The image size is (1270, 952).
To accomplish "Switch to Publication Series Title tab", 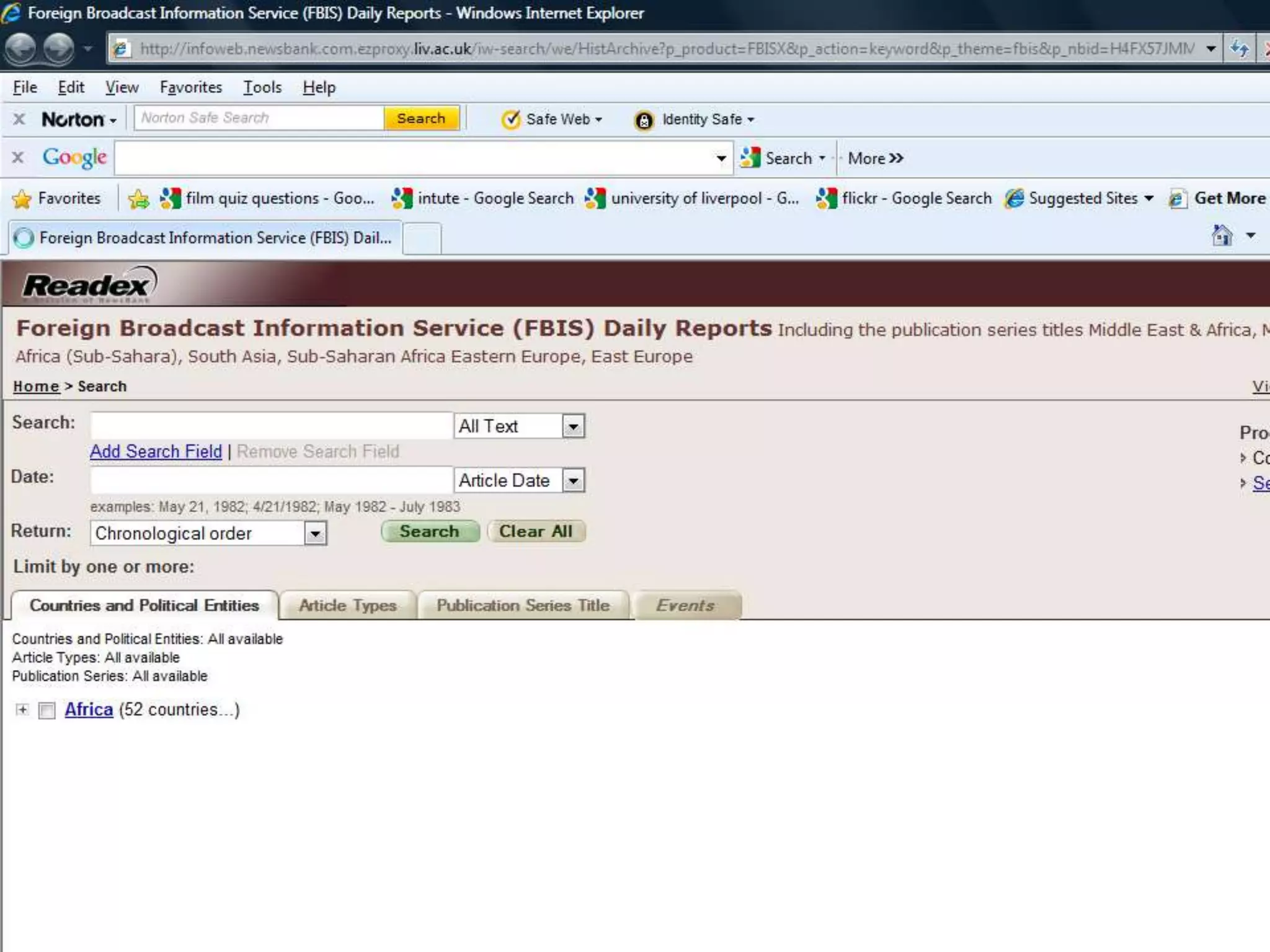I will pyautogui.click(x=523, y=606).
